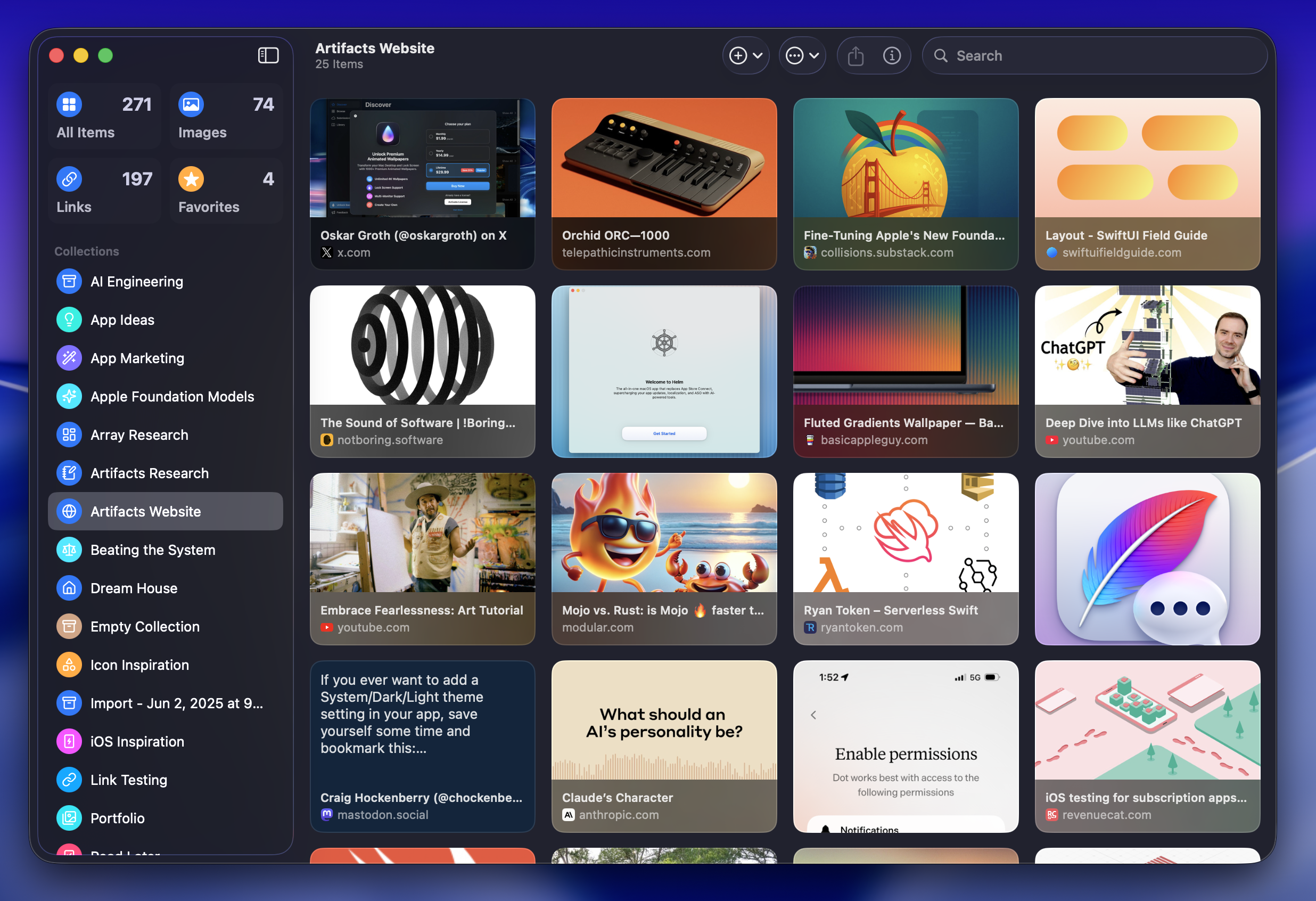Screen dimensions: 1316x901
Task: Click the link icon next to Link Testing
Action: [x=69, y=780]
